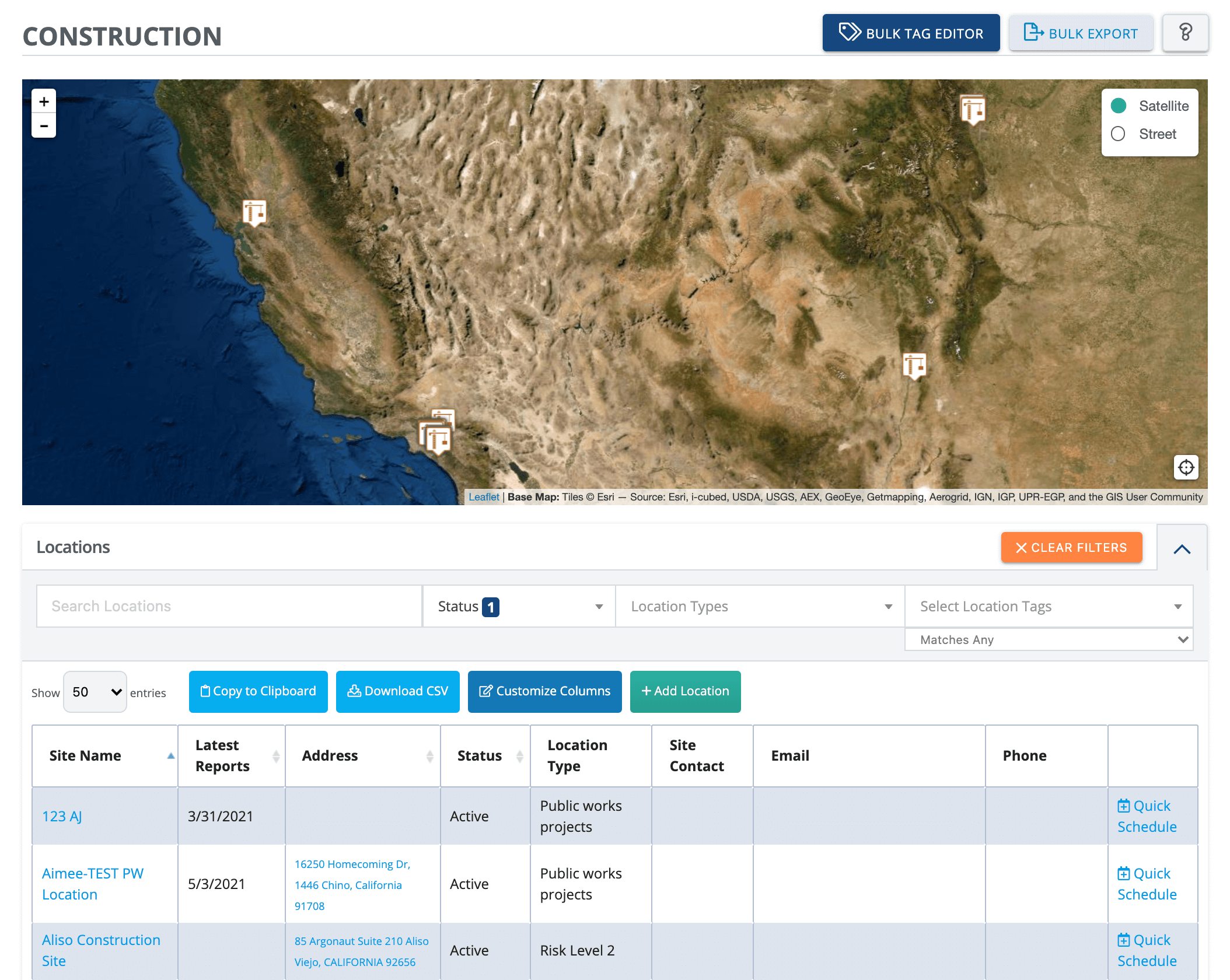Image resolution: width=1230 pixels, height=980 pixels.
Task: Zoom in on the map
Action: (44, 101)
